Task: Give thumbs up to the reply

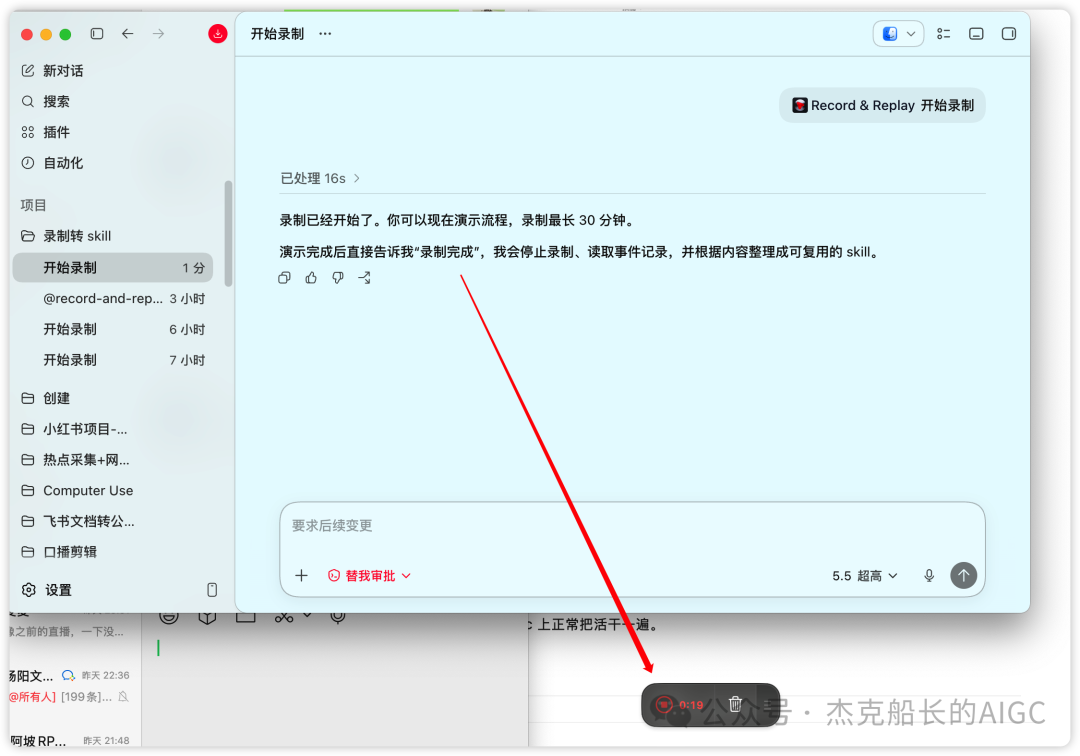Action: (311, 278)
